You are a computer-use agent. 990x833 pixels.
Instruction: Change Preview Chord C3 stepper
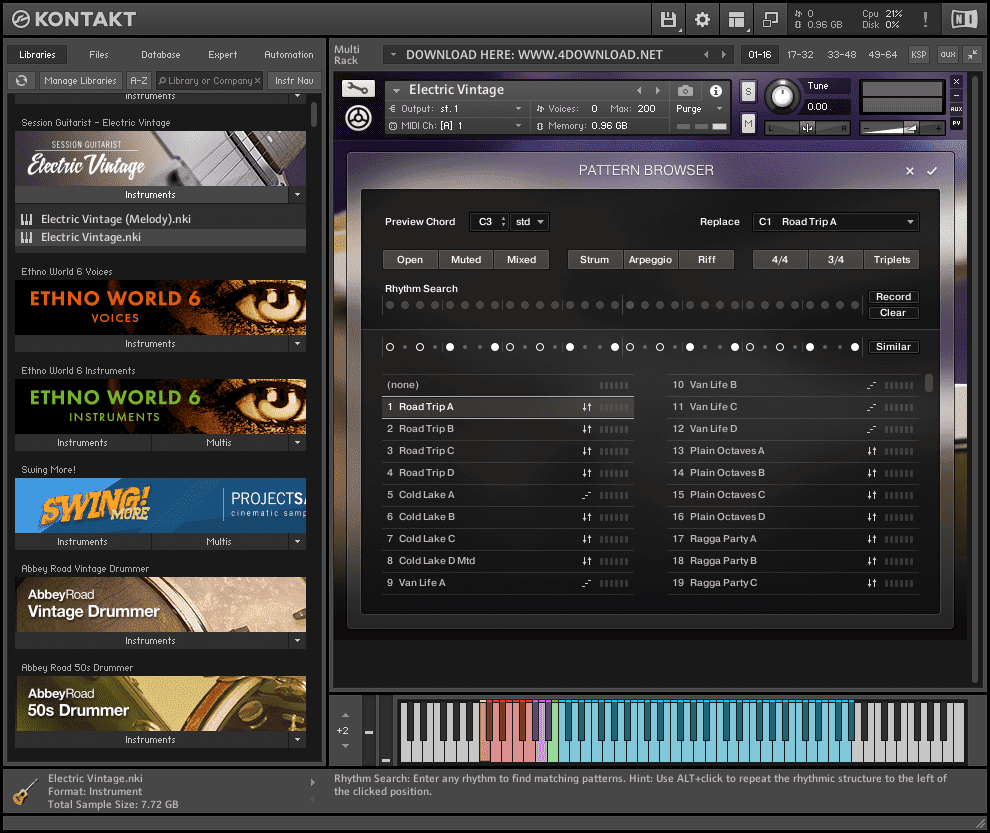(503, 222)
